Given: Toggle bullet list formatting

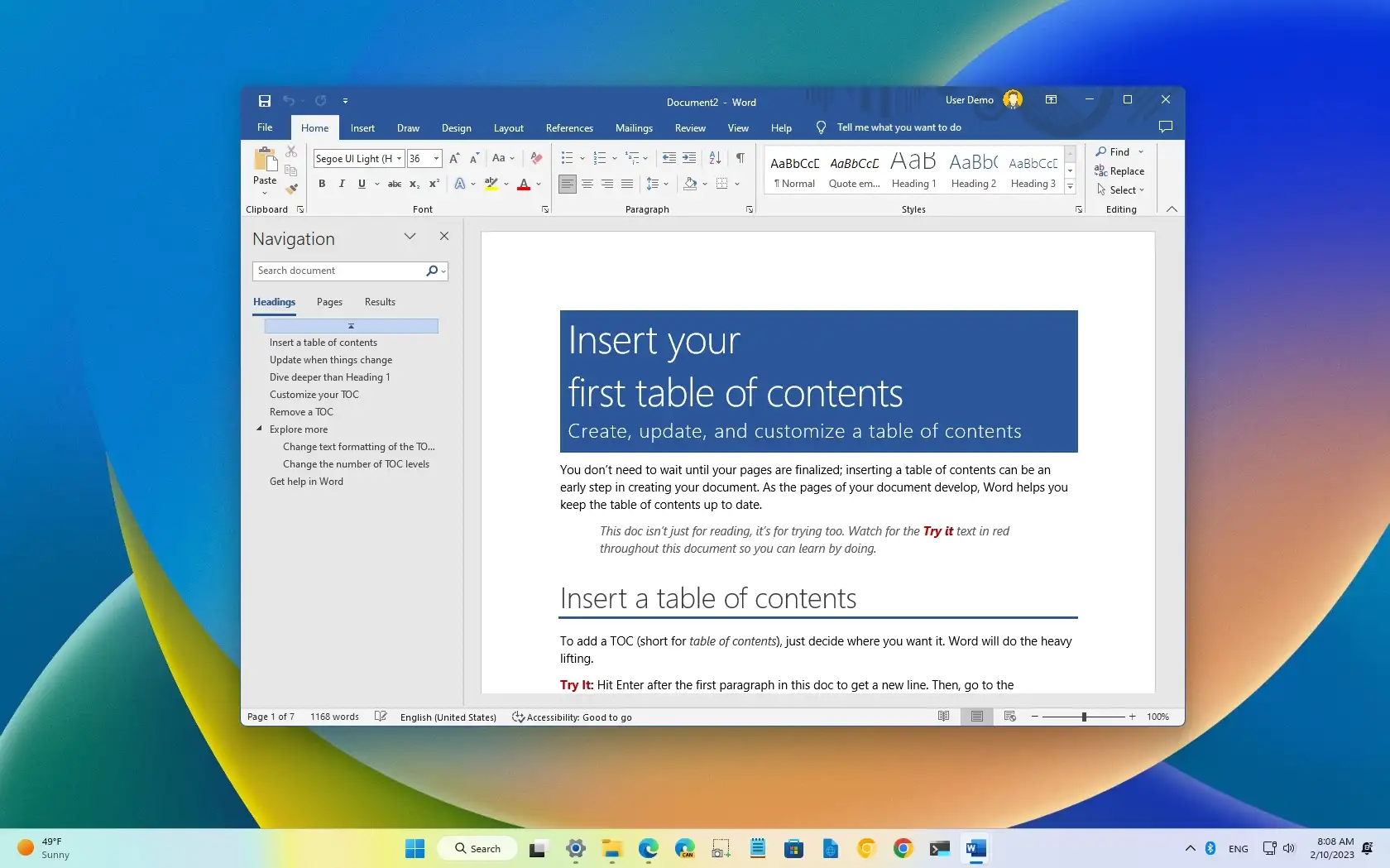Looking at the screenshot, I should (x=568, y=158).
